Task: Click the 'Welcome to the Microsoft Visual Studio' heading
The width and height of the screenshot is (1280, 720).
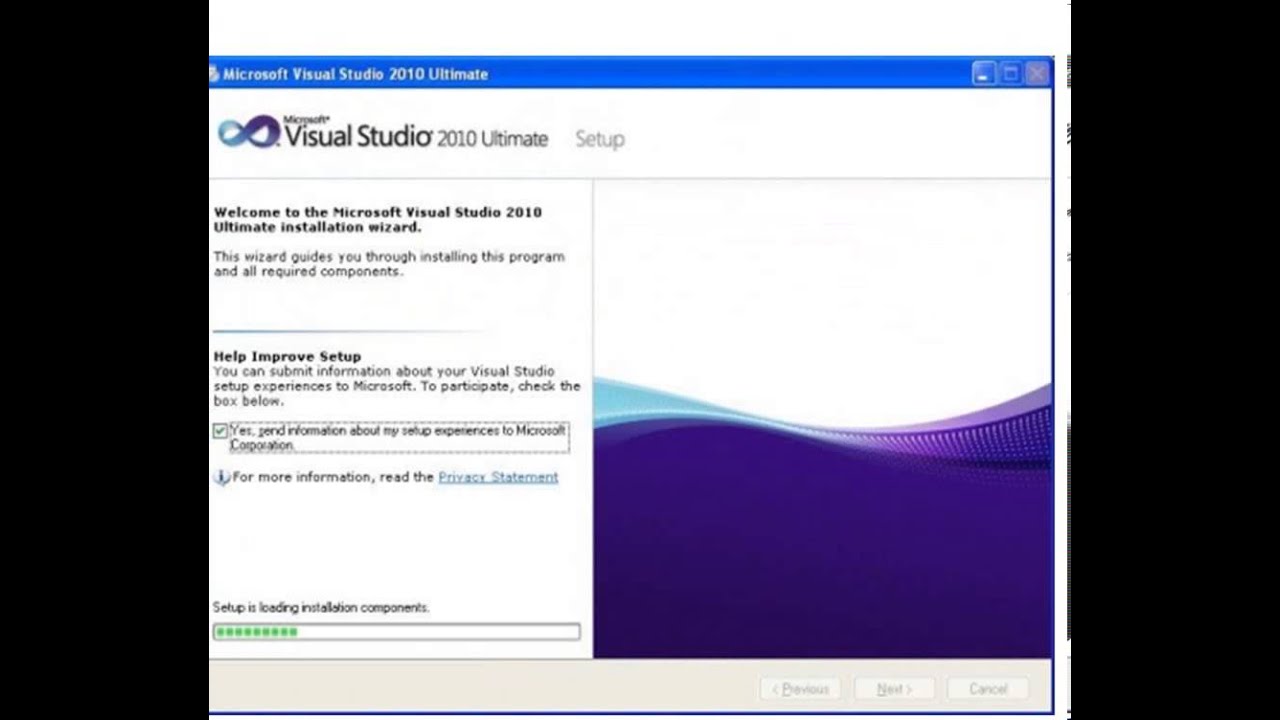Action: (x=378, y=219)
